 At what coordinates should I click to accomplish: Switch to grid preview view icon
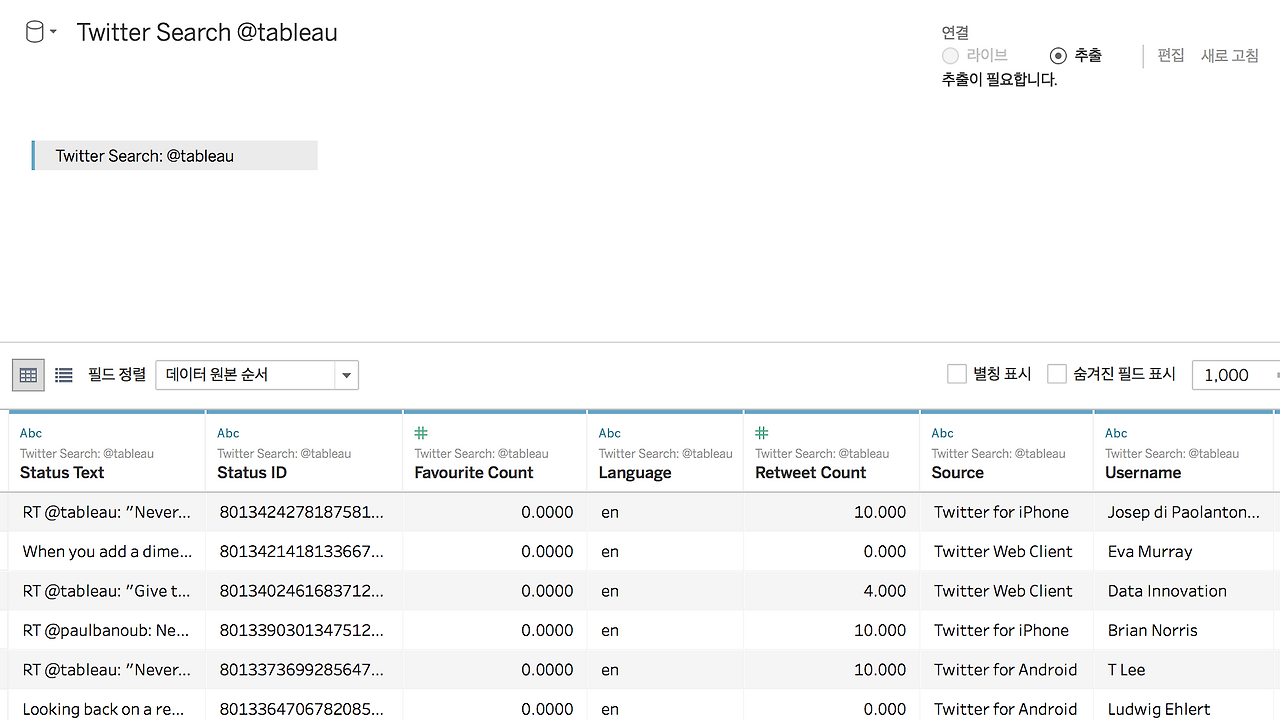coord(28,375)
